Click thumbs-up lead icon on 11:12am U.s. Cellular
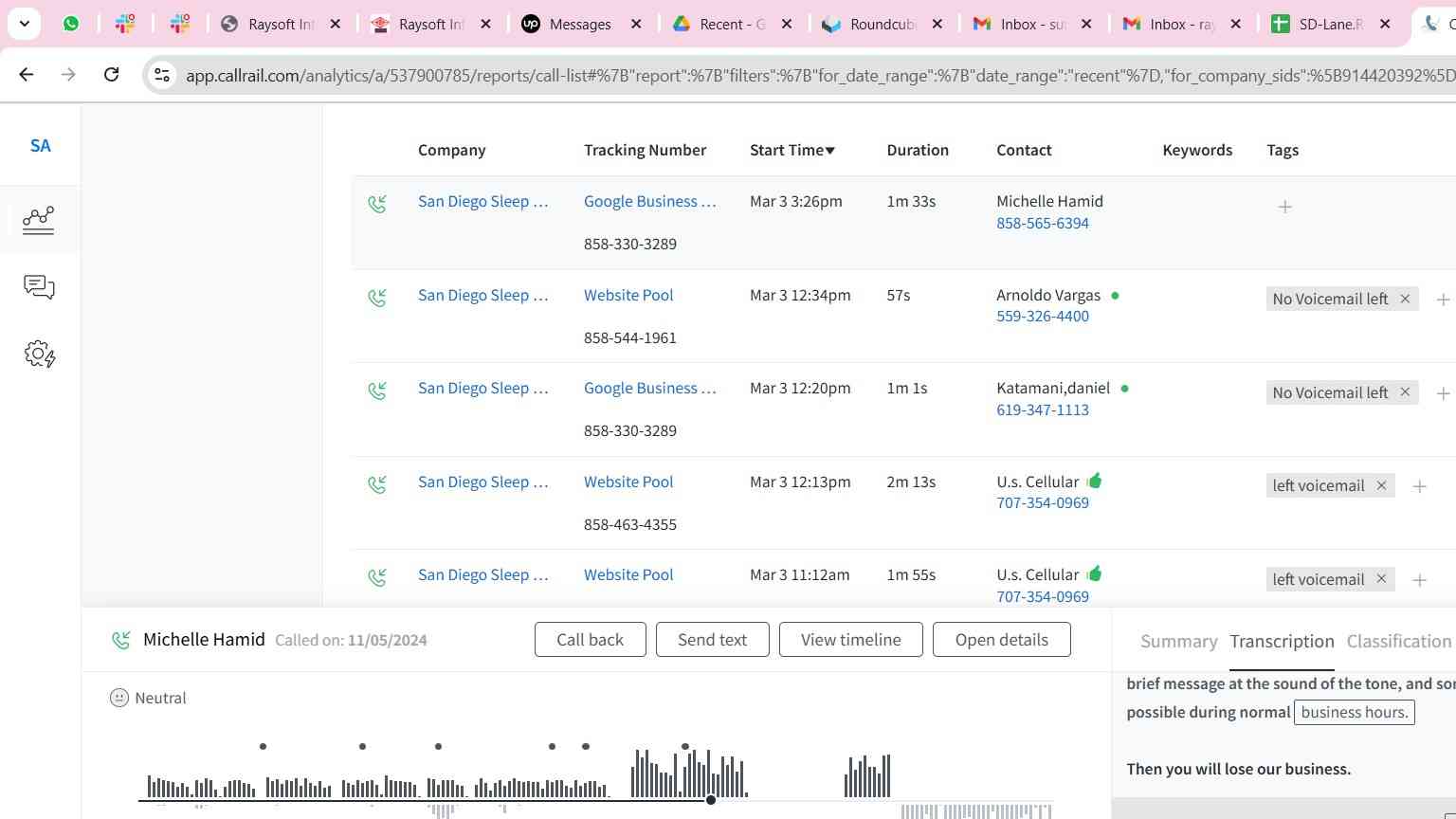The height and width of the screenshot is (819, 1456). (x=1094, y=573)
